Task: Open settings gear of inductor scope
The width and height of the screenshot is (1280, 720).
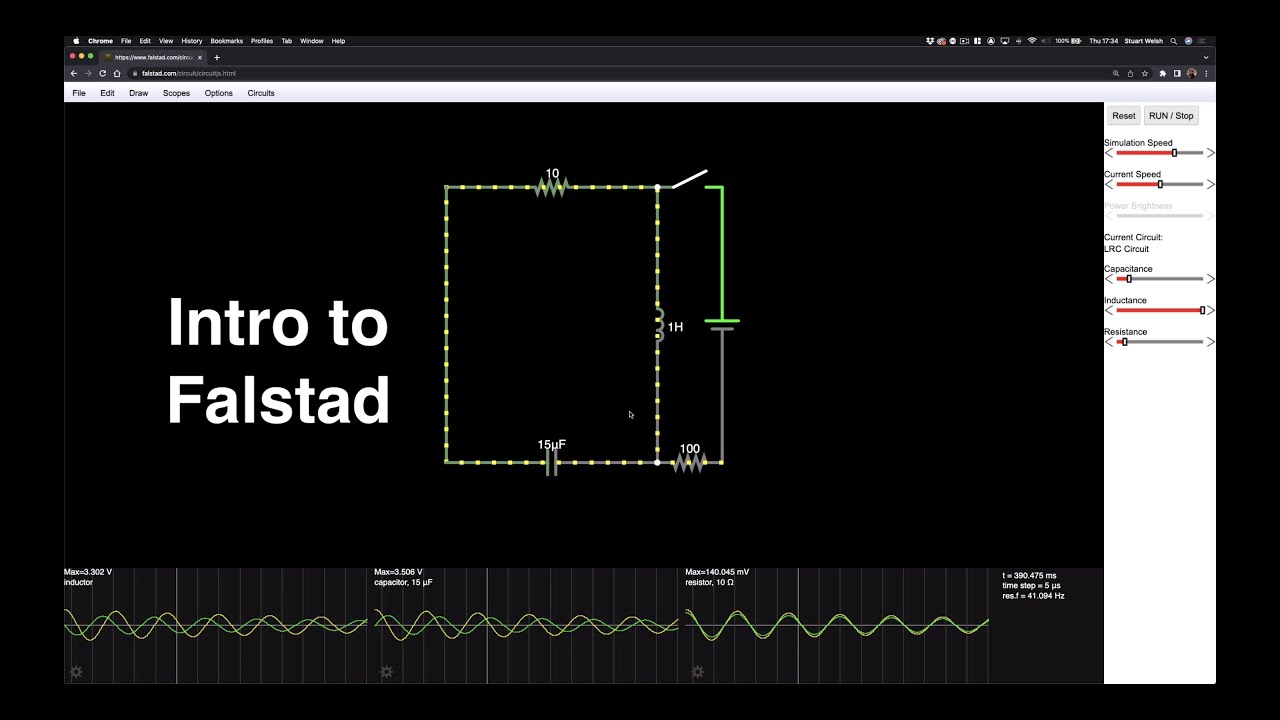Action: tap(76, 672)
